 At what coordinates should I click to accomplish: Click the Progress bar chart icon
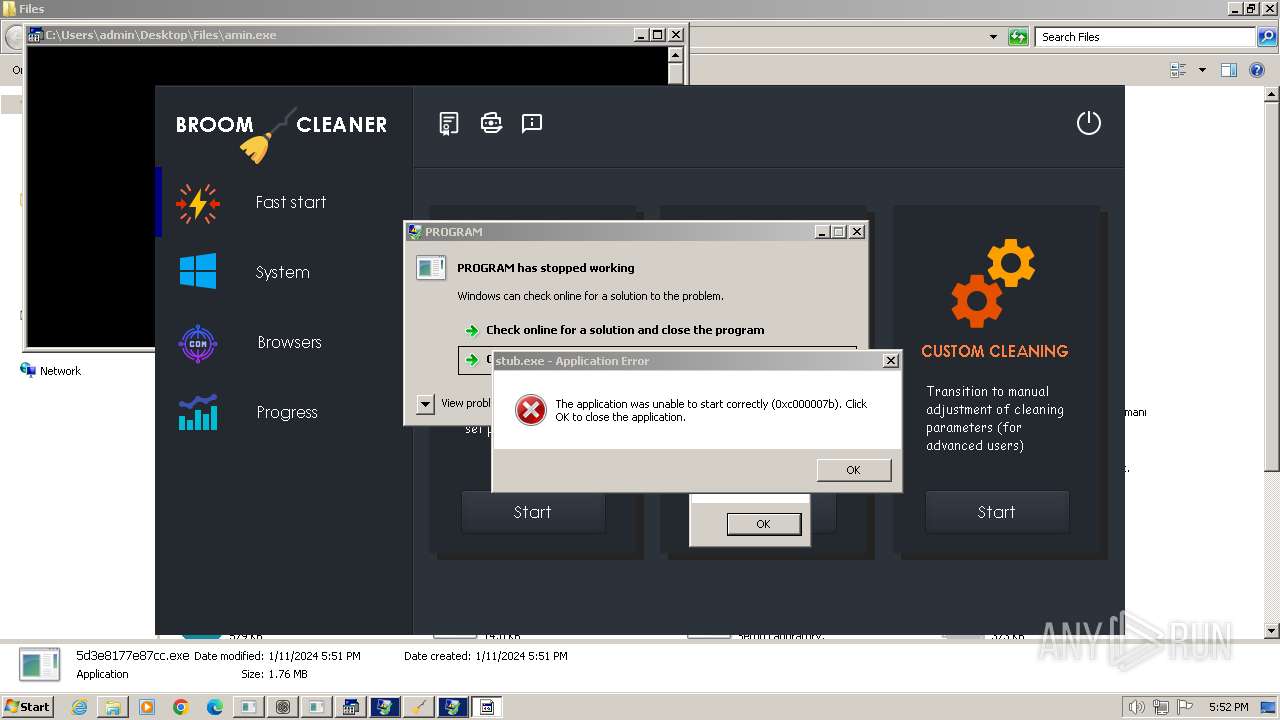[198, 413]
